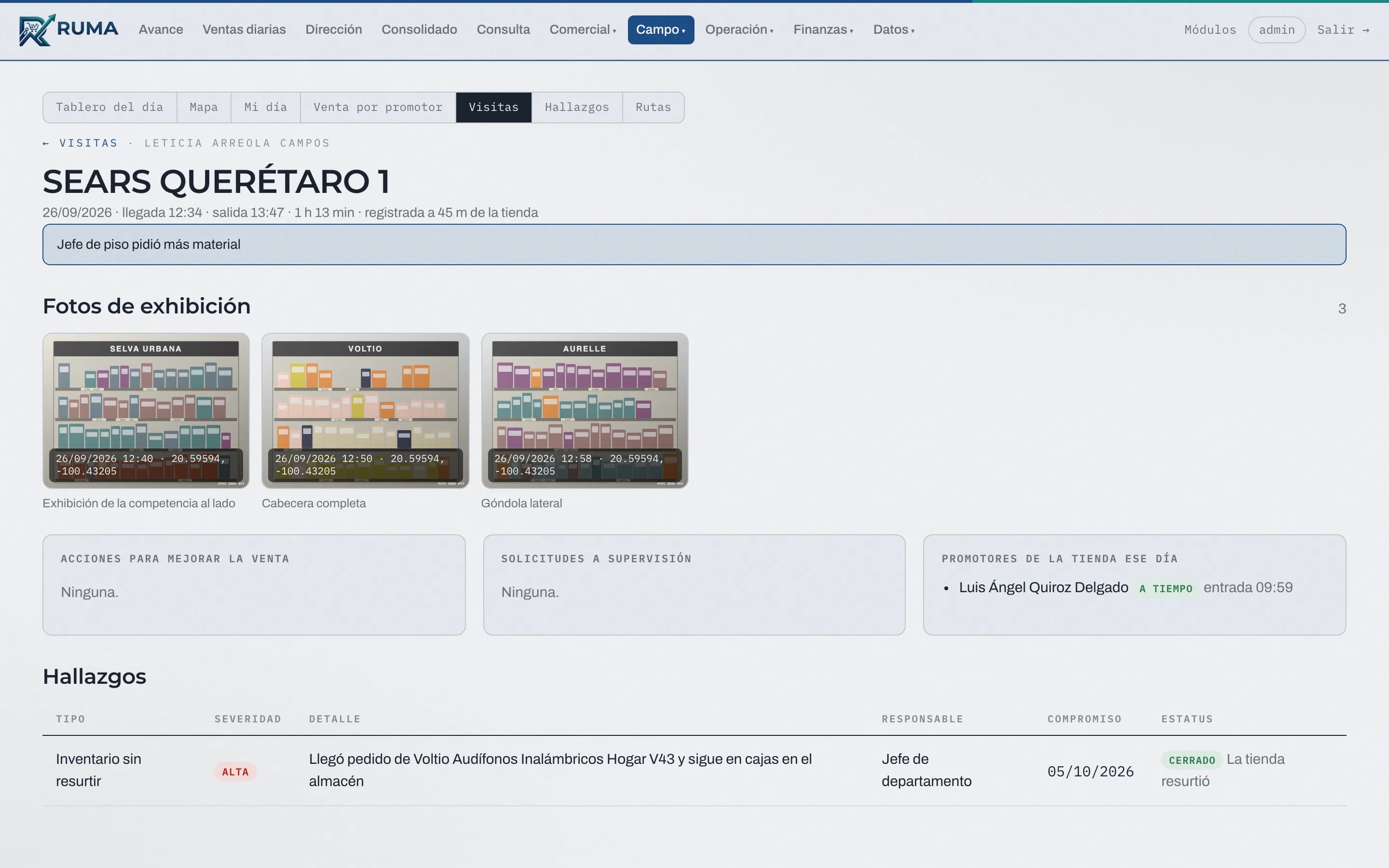
Task: Click the 'A TIEMPO' status badge
Action: click(x=1166, y=588)
